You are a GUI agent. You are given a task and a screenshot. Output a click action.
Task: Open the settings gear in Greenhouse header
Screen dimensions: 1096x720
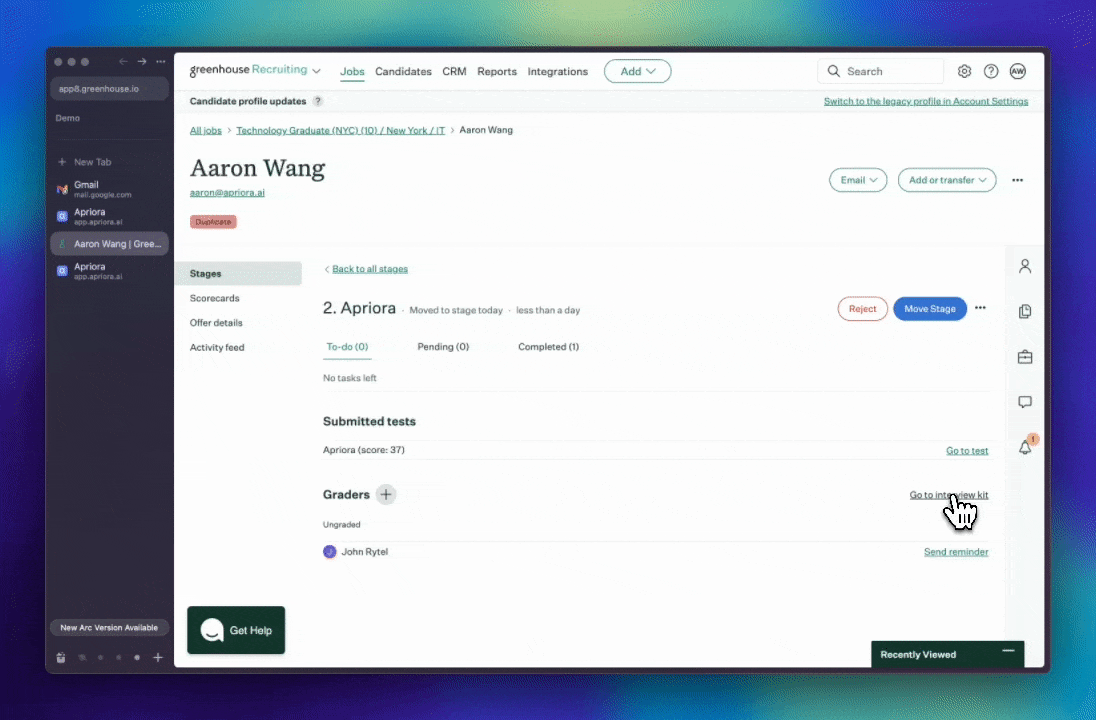pos(964,71)
